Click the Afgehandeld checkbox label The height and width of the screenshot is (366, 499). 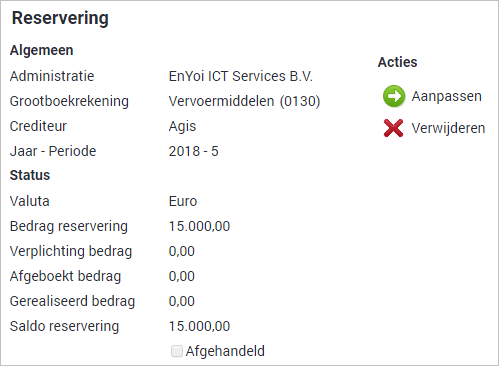(225, 351)
